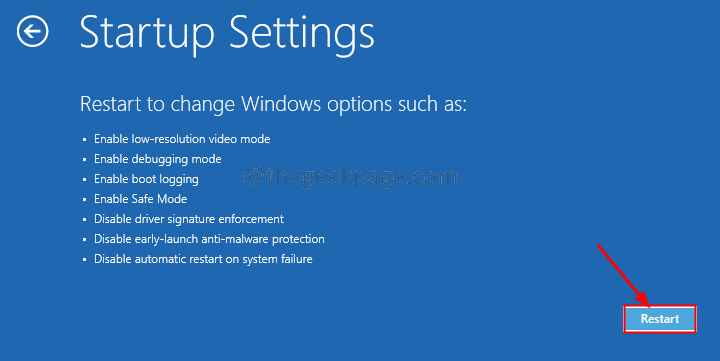The width and height of the screenshot is (720, 361).
Task: Select 'Enable debugging mode' list item
Action: 158,159
